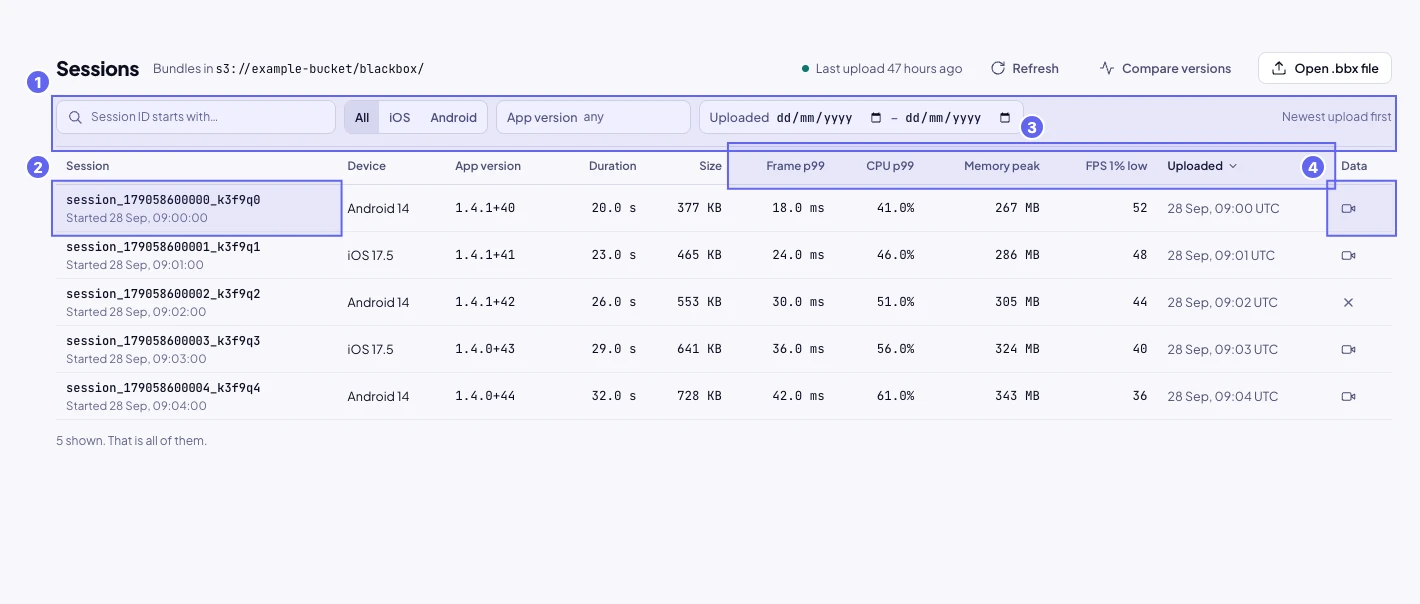This screenshot has width=1420, height=604.
Task: Click video icon for session ending k3f9q0
Action: (1348, 208)
